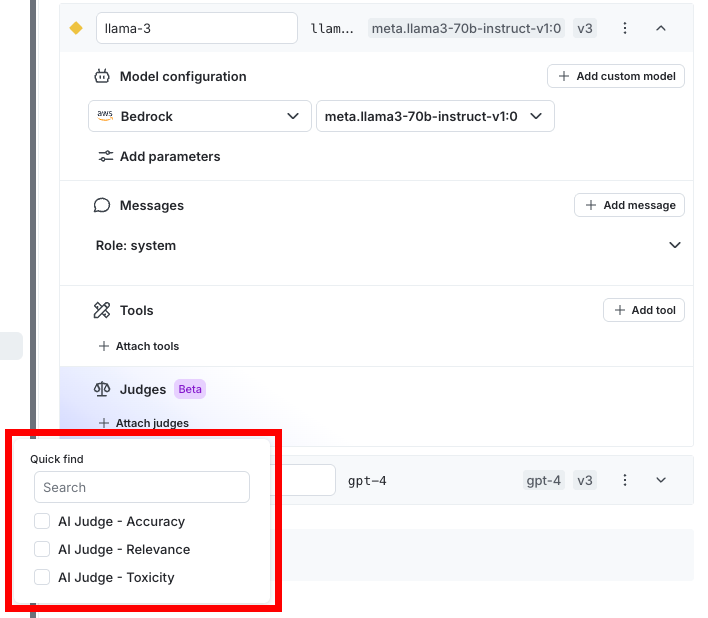Viewport: 708px width, 618px height.
Task: Check AI Judge - Toxicity
Action: pos(42,577)
